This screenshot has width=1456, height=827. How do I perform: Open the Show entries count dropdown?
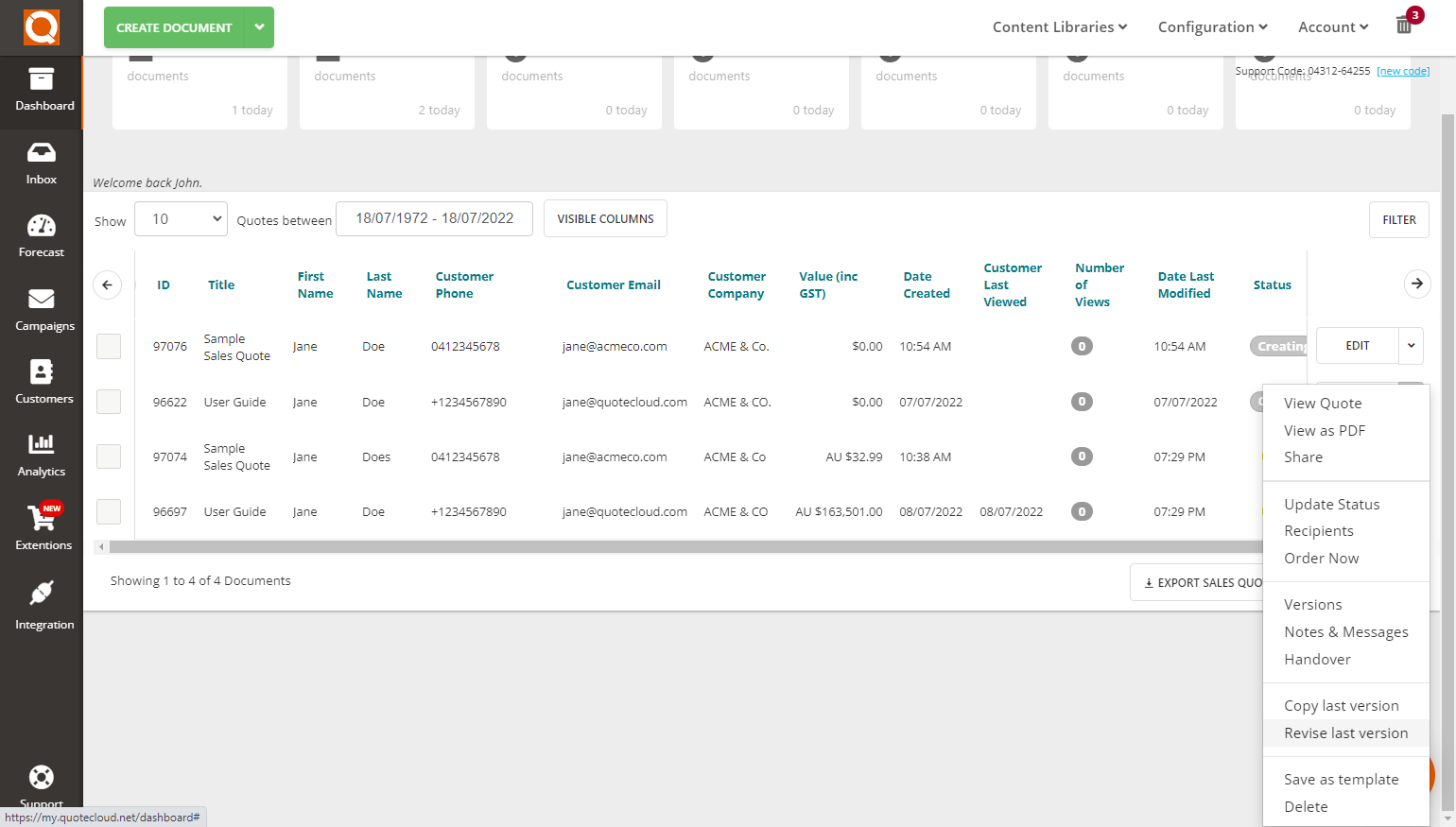[181, 218]
